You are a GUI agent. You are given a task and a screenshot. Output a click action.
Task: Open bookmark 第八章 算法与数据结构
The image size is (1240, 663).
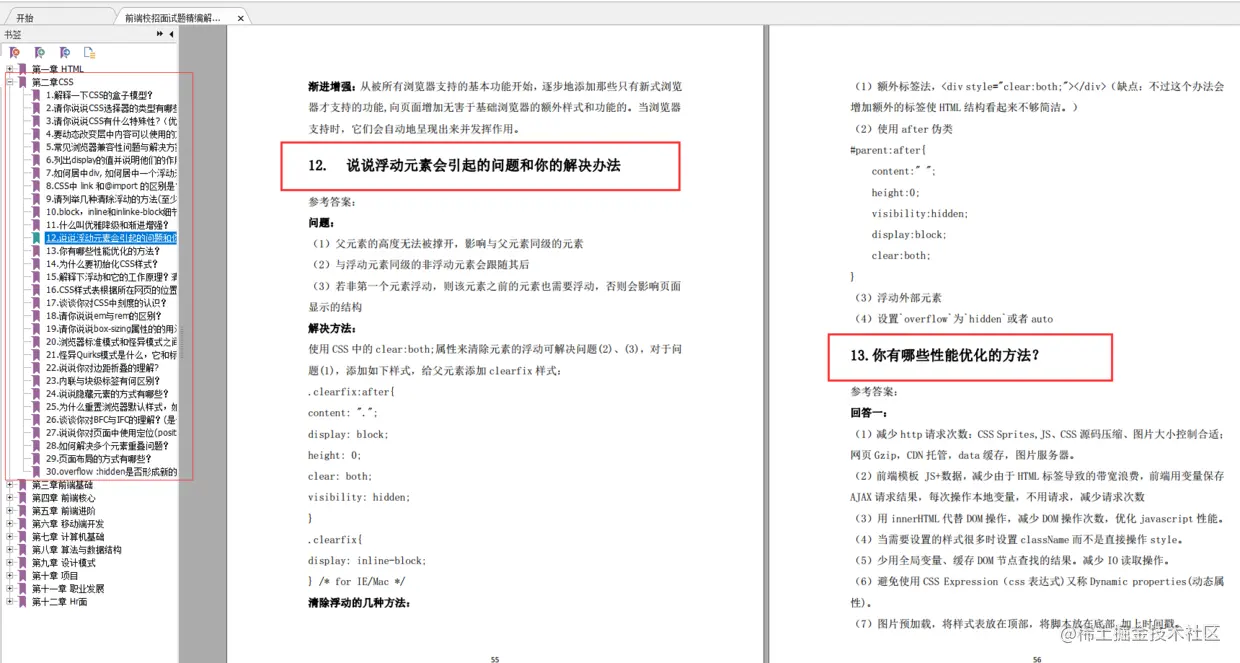click(77, 549)
